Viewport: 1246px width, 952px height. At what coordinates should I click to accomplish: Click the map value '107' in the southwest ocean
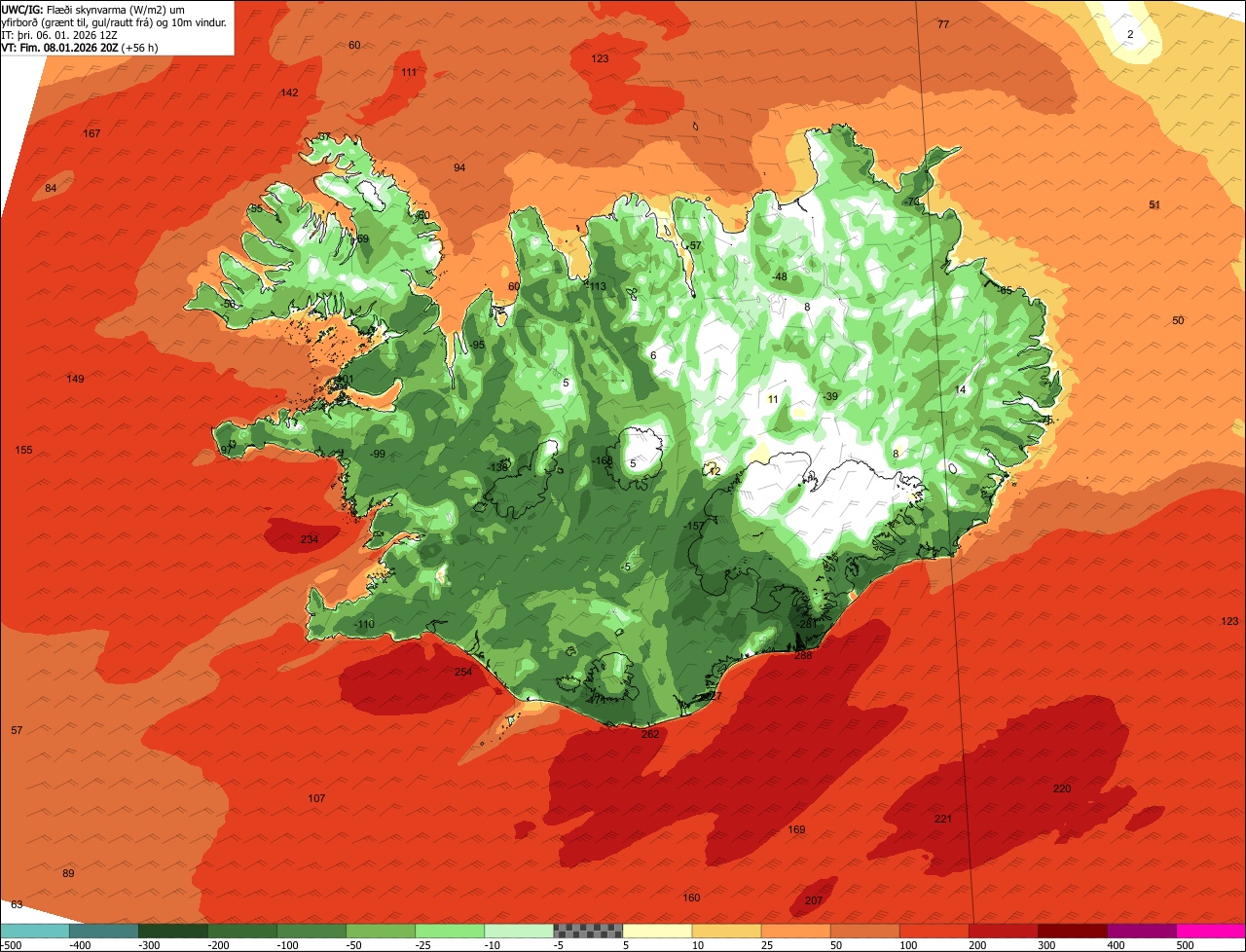coord(316,799)
